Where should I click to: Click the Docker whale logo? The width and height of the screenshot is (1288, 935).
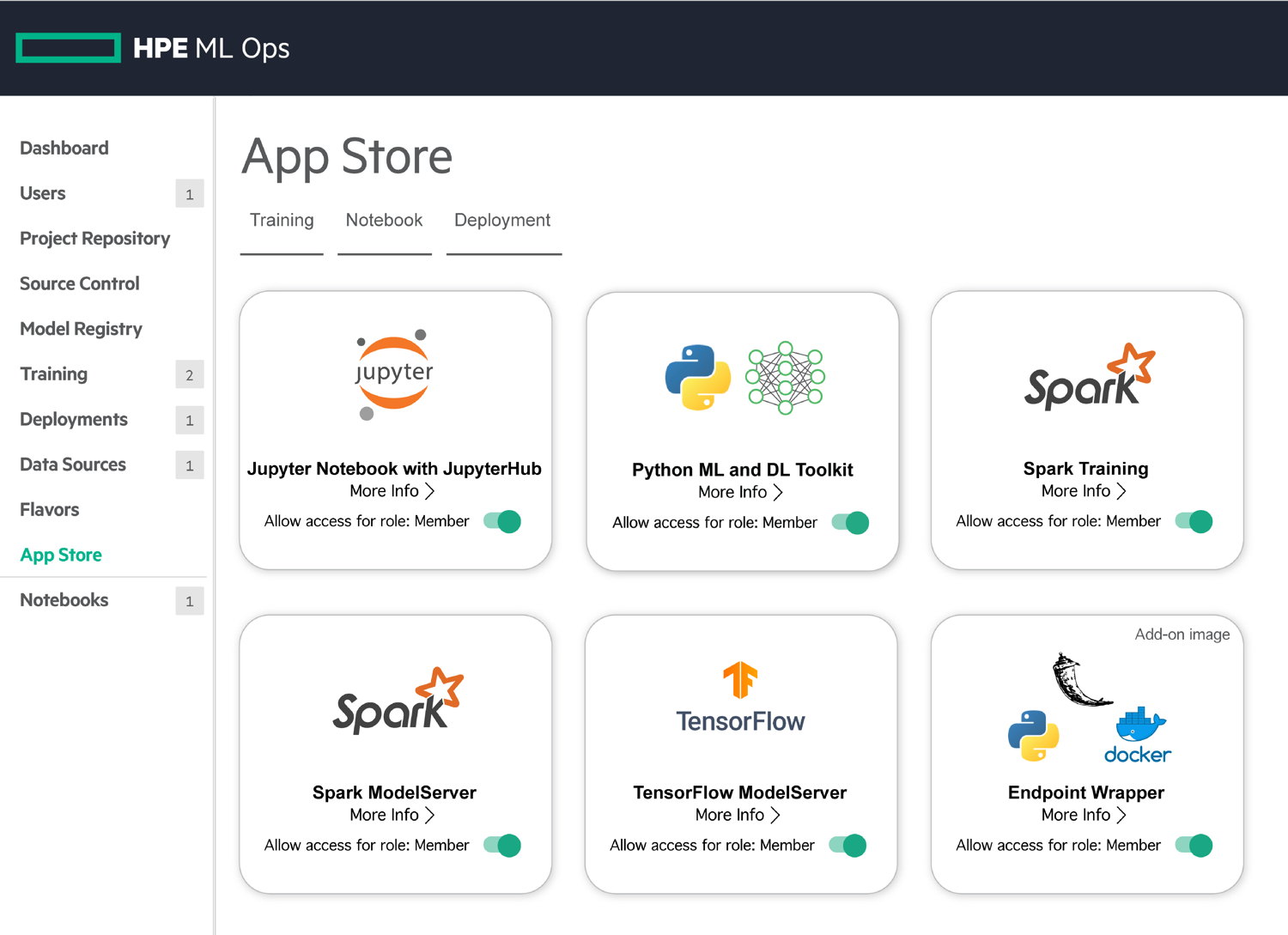1138,736
